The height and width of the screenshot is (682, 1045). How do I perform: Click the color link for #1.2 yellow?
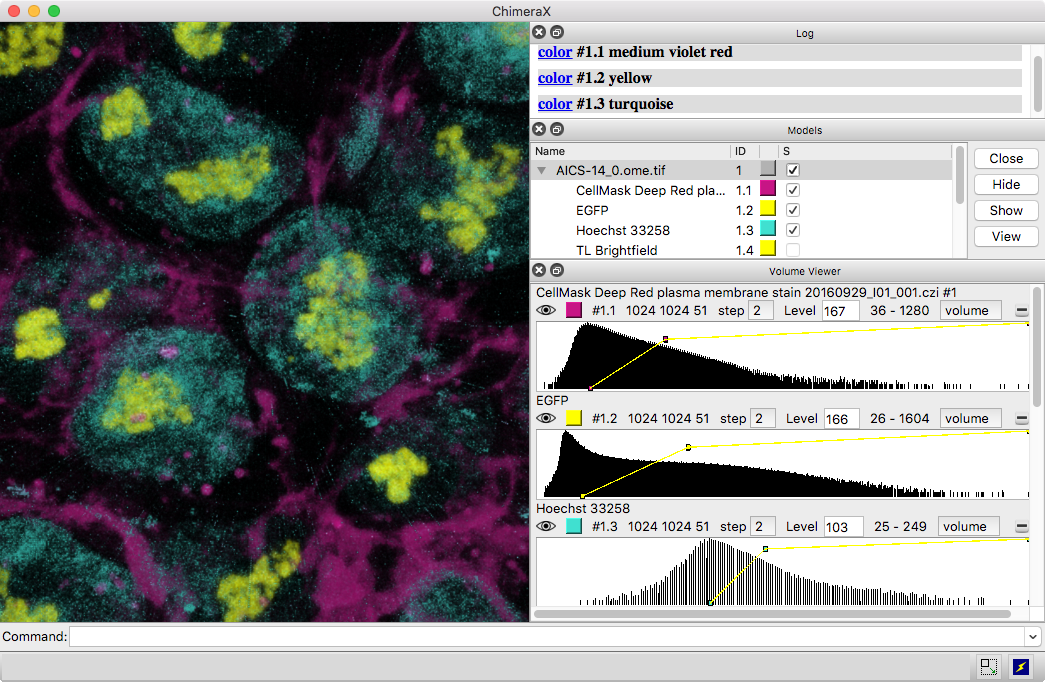coord(555,78)
